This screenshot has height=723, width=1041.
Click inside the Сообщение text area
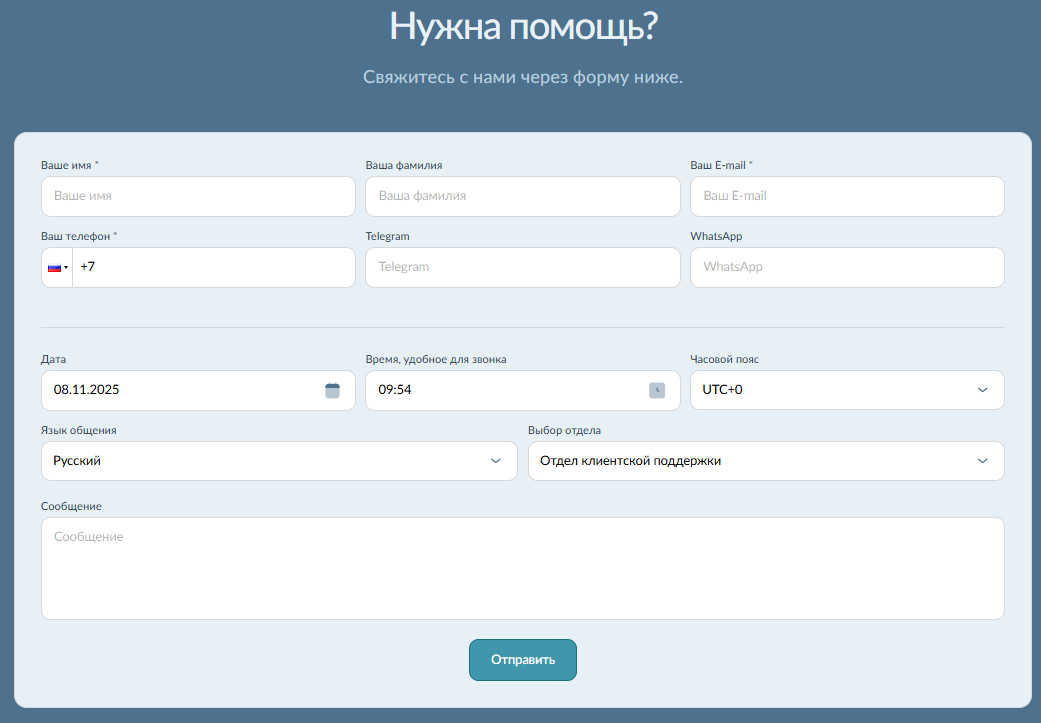click(x=522, y=568)
